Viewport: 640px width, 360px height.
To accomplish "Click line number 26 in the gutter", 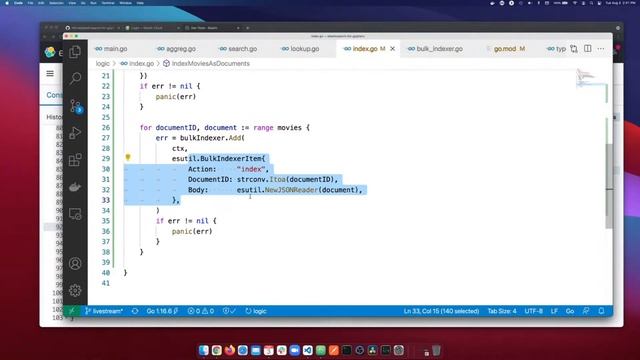I will 106,127.
